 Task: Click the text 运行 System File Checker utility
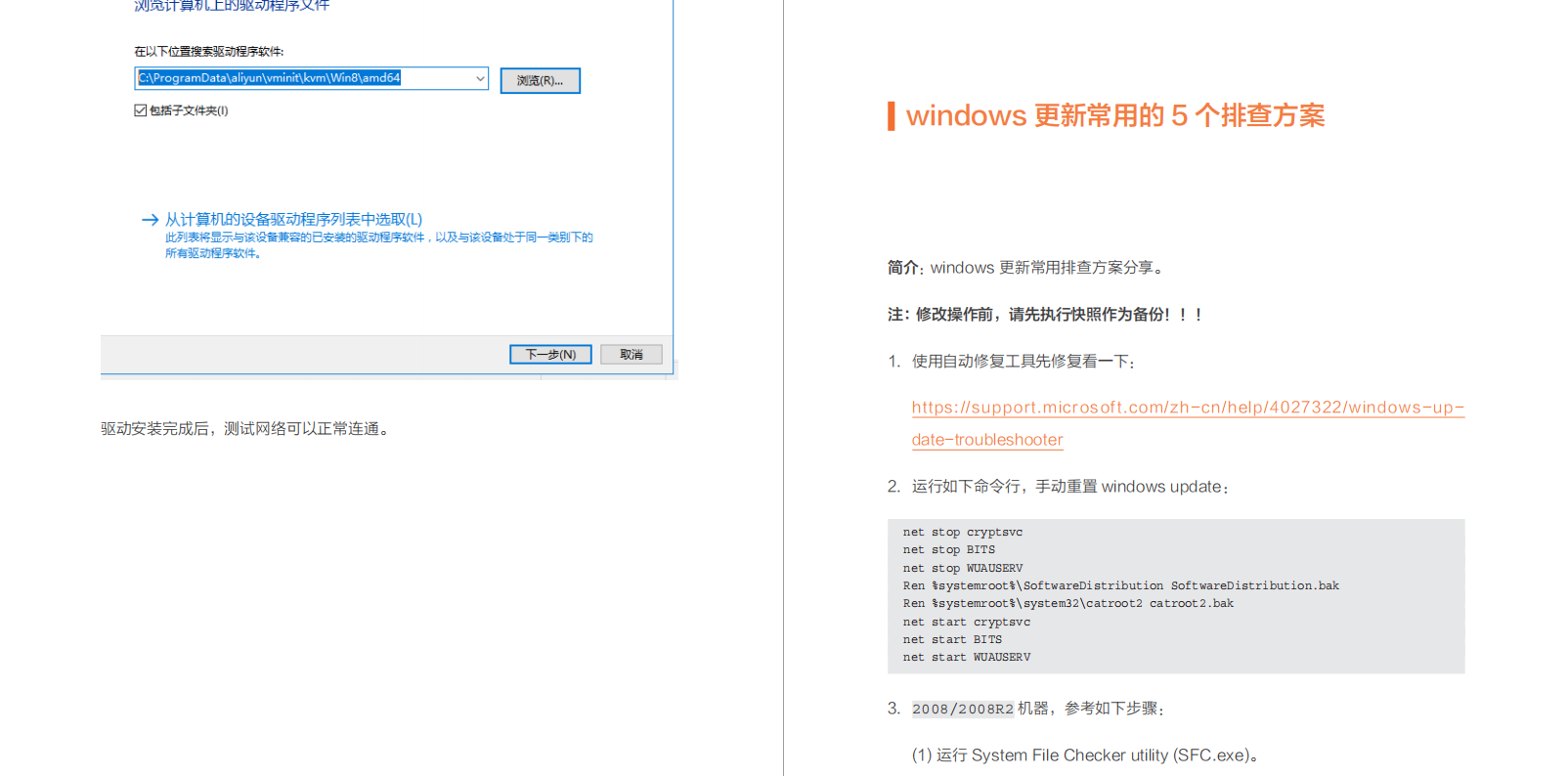coord(1052,755)
